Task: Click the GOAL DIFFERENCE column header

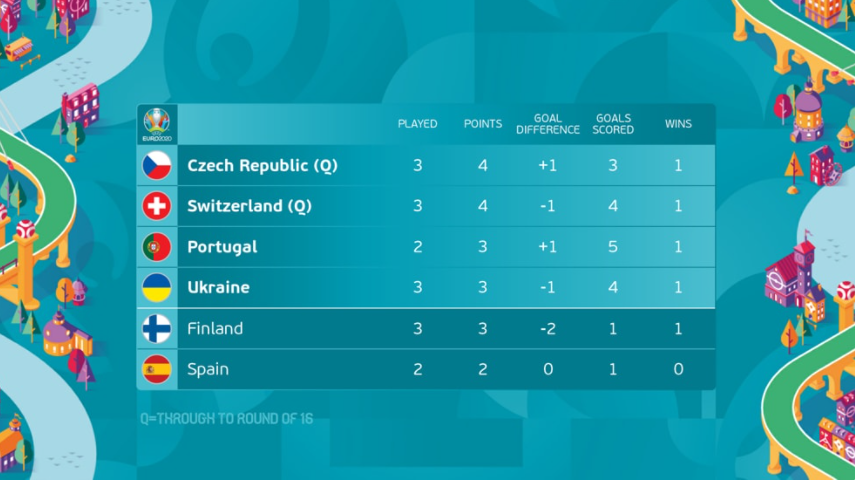Action: coord(548,124)
